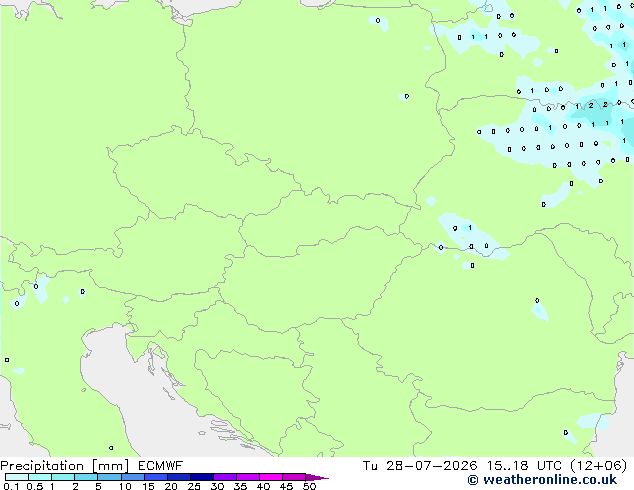The image size is (634, 490).
Task: Click the 'Precipitation [mm]' title text
Action: (65, 466)
